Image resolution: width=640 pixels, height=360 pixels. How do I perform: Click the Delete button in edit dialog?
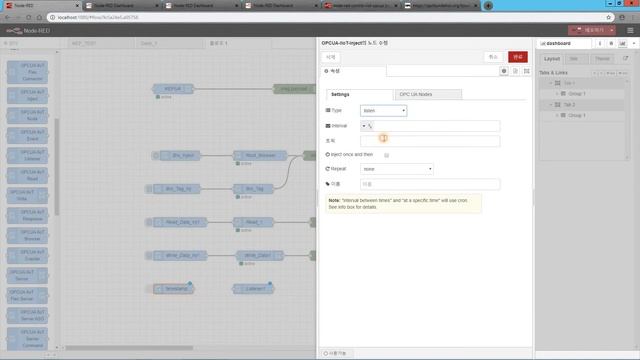pyautogui.click(x=331, y=57)
